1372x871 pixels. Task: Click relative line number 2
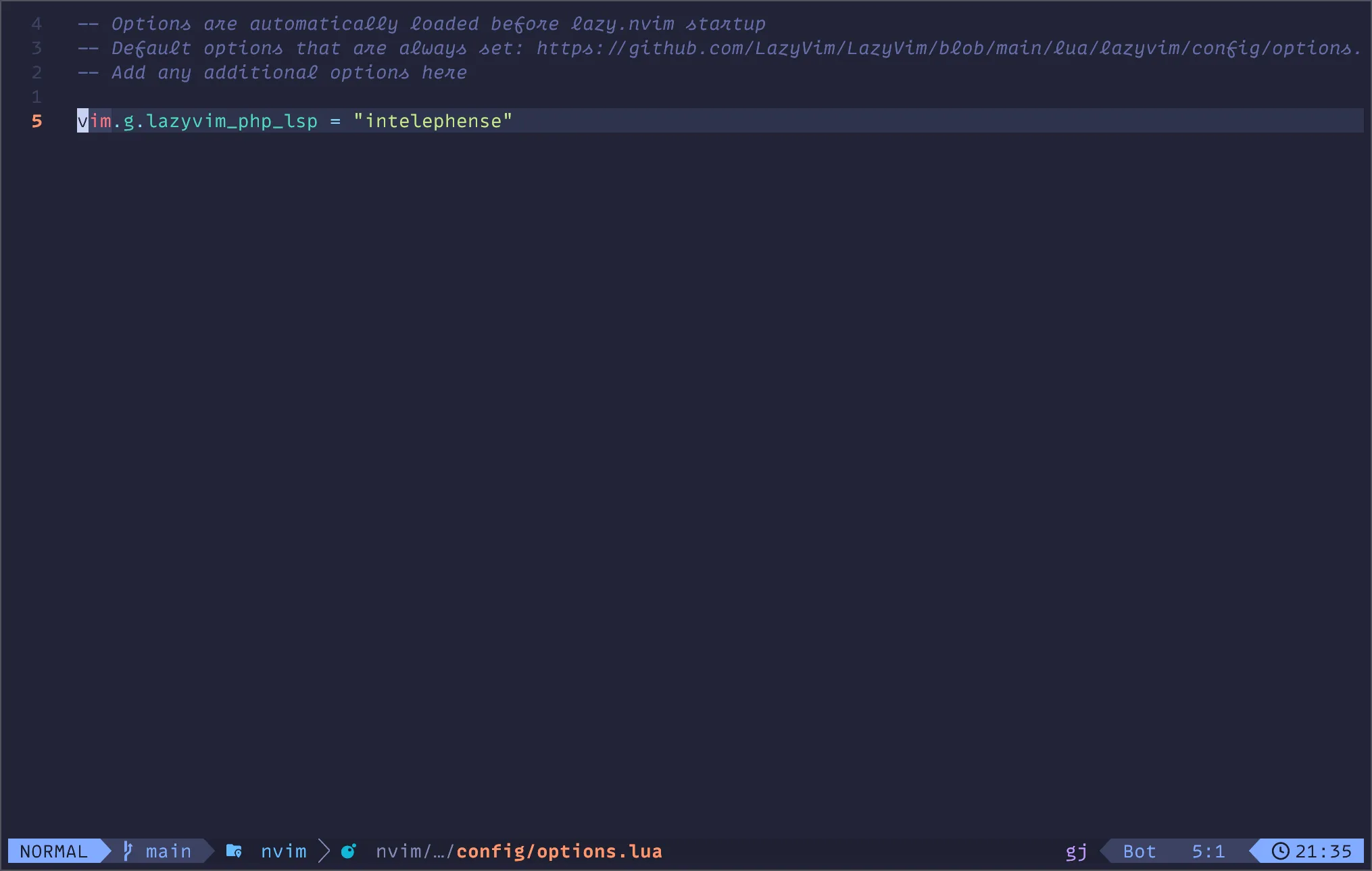(x=36, y=72)
